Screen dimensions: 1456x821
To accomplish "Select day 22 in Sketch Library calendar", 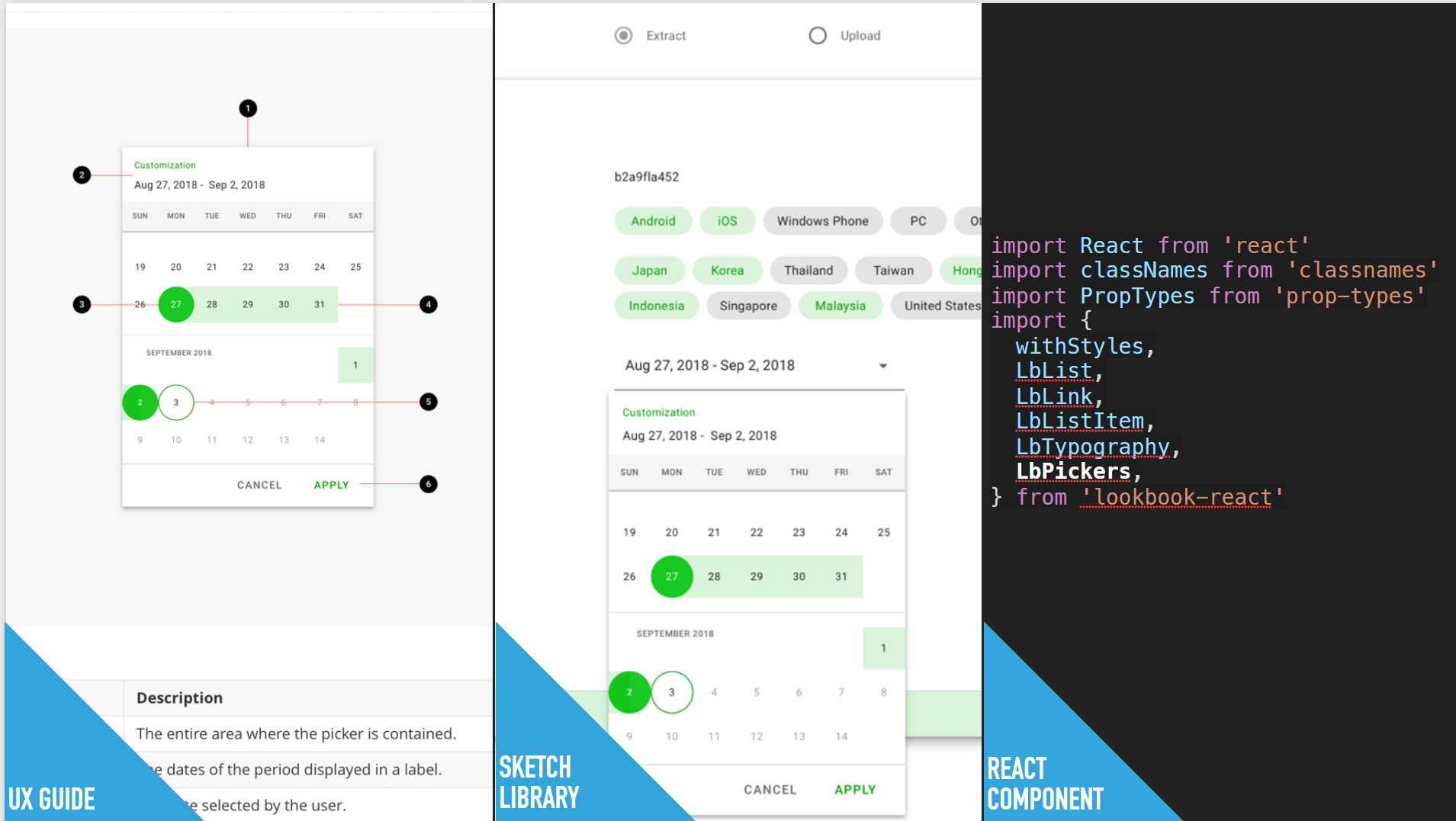I will [757, 532].
